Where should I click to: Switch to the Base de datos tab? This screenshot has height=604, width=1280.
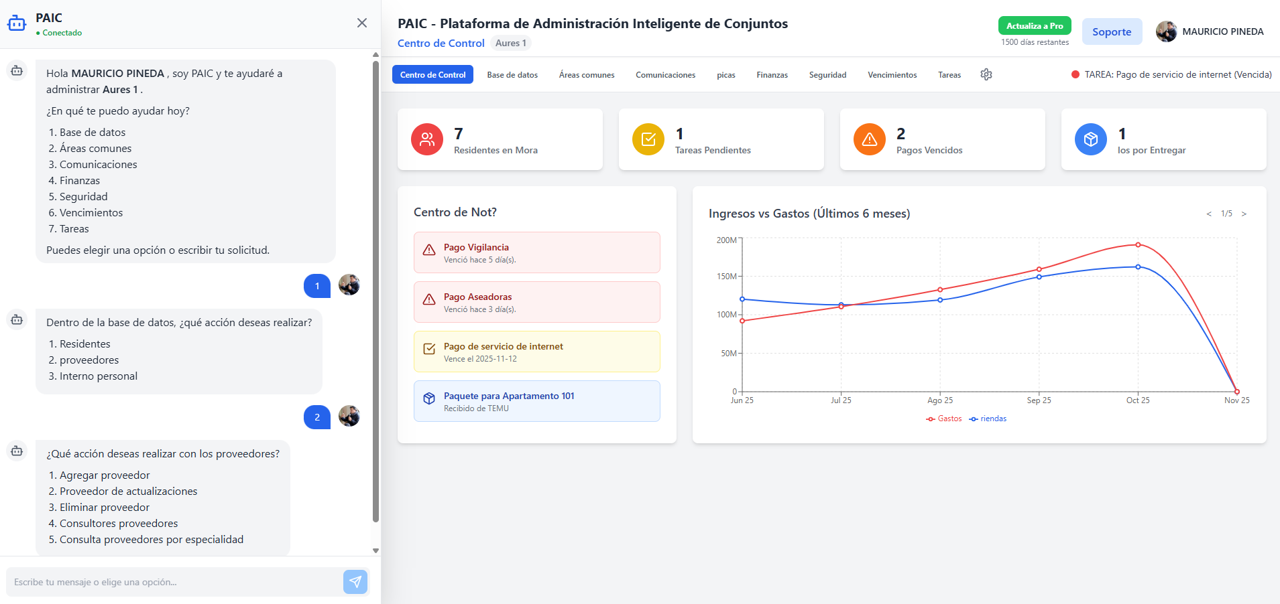pyautogui.click(x=512, y=75)
